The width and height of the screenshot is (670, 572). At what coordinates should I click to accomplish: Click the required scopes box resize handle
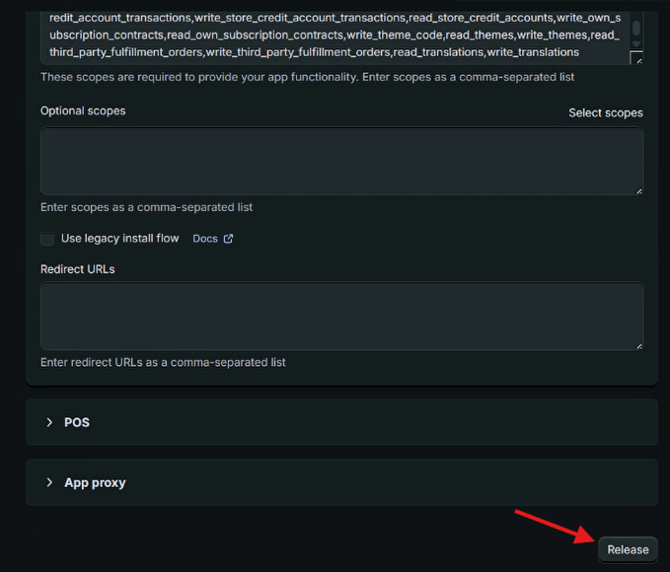tap(637, 60)
